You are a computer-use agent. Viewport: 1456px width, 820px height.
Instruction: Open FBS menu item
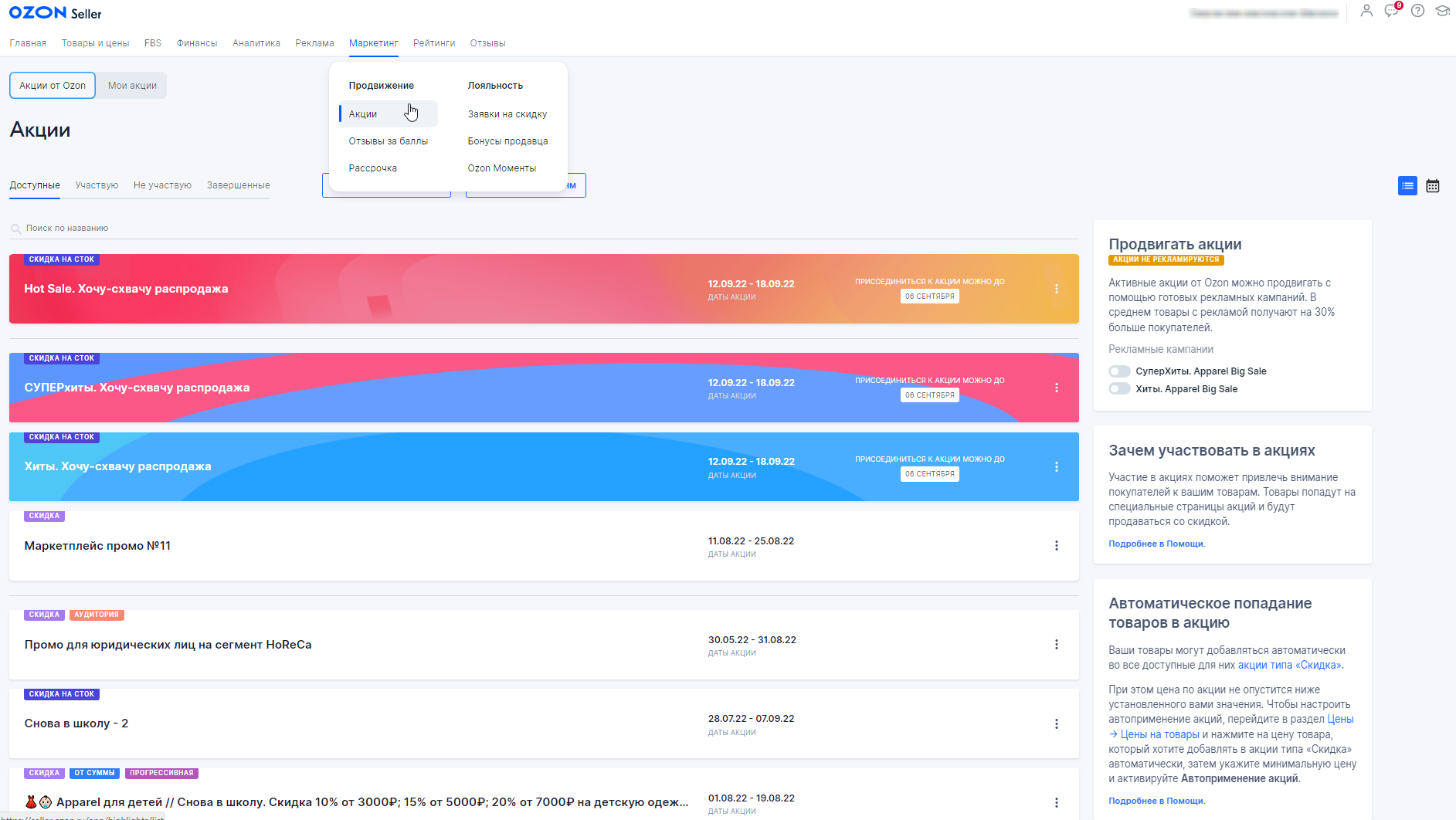click(153, 43)
